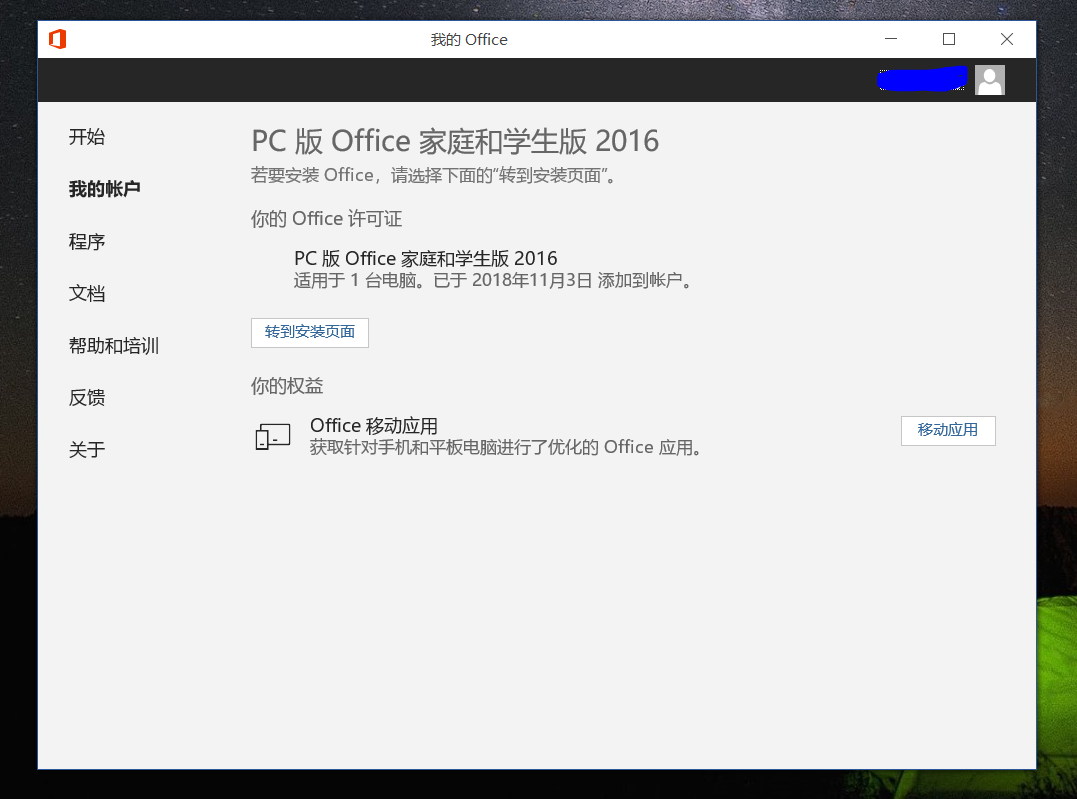Click the phone and tablet devices icon
This screenshot has height=799, width=1077.
pyautogui.click(x=272, y=436)
